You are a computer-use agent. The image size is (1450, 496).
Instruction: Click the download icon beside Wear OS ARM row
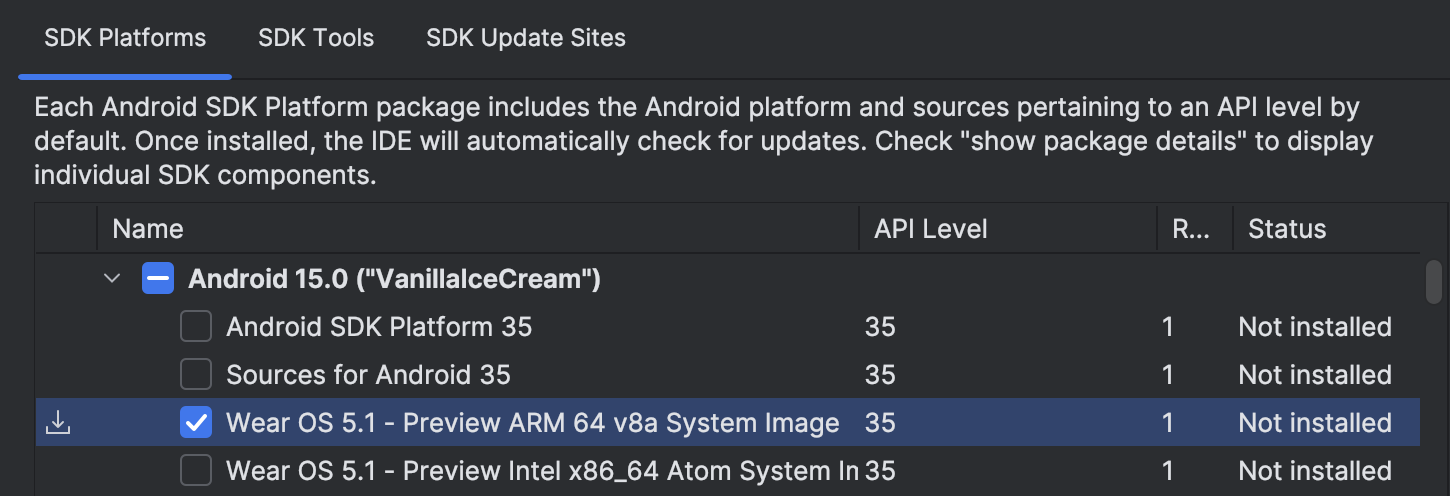point(58,424)
